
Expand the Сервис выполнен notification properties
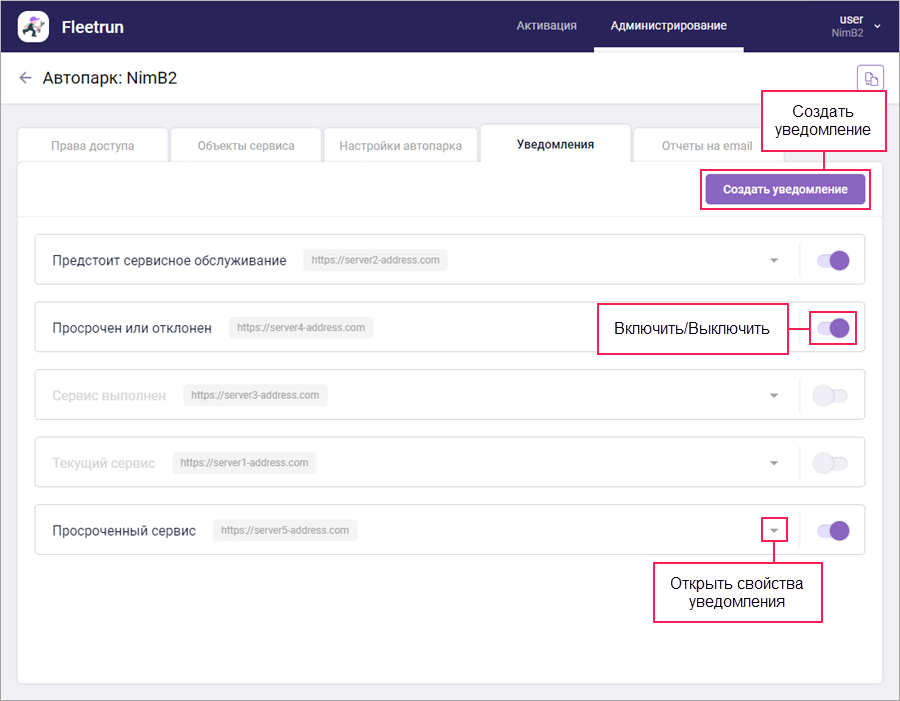point(773,396)
